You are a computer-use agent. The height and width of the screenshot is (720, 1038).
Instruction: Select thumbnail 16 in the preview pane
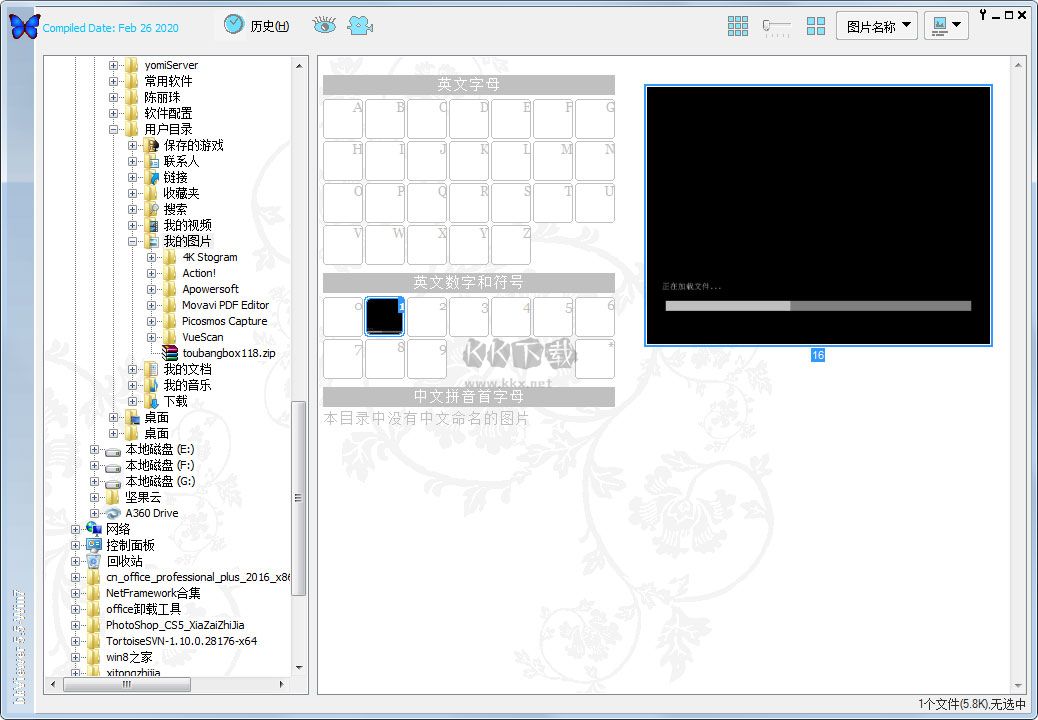[818, 214]
